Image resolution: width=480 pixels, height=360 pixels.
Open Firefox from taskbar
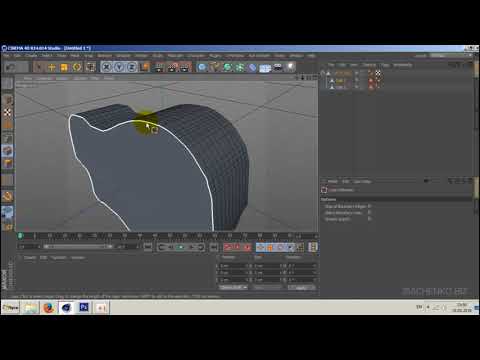[x=48, y=307]
